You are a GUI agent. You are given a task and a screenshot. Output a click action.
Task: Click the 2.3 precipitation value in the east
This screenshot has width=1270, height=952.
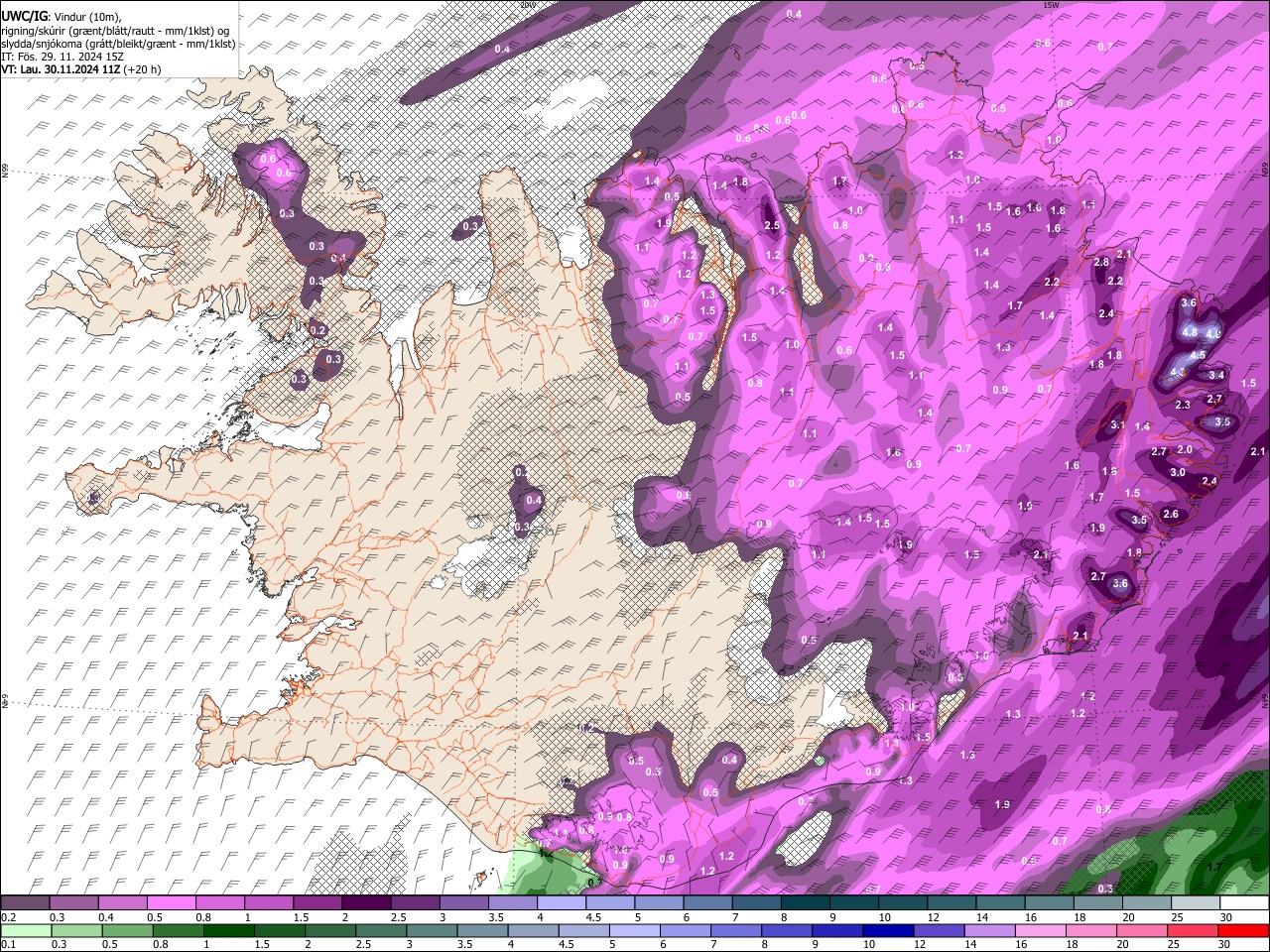[1183, 405]
